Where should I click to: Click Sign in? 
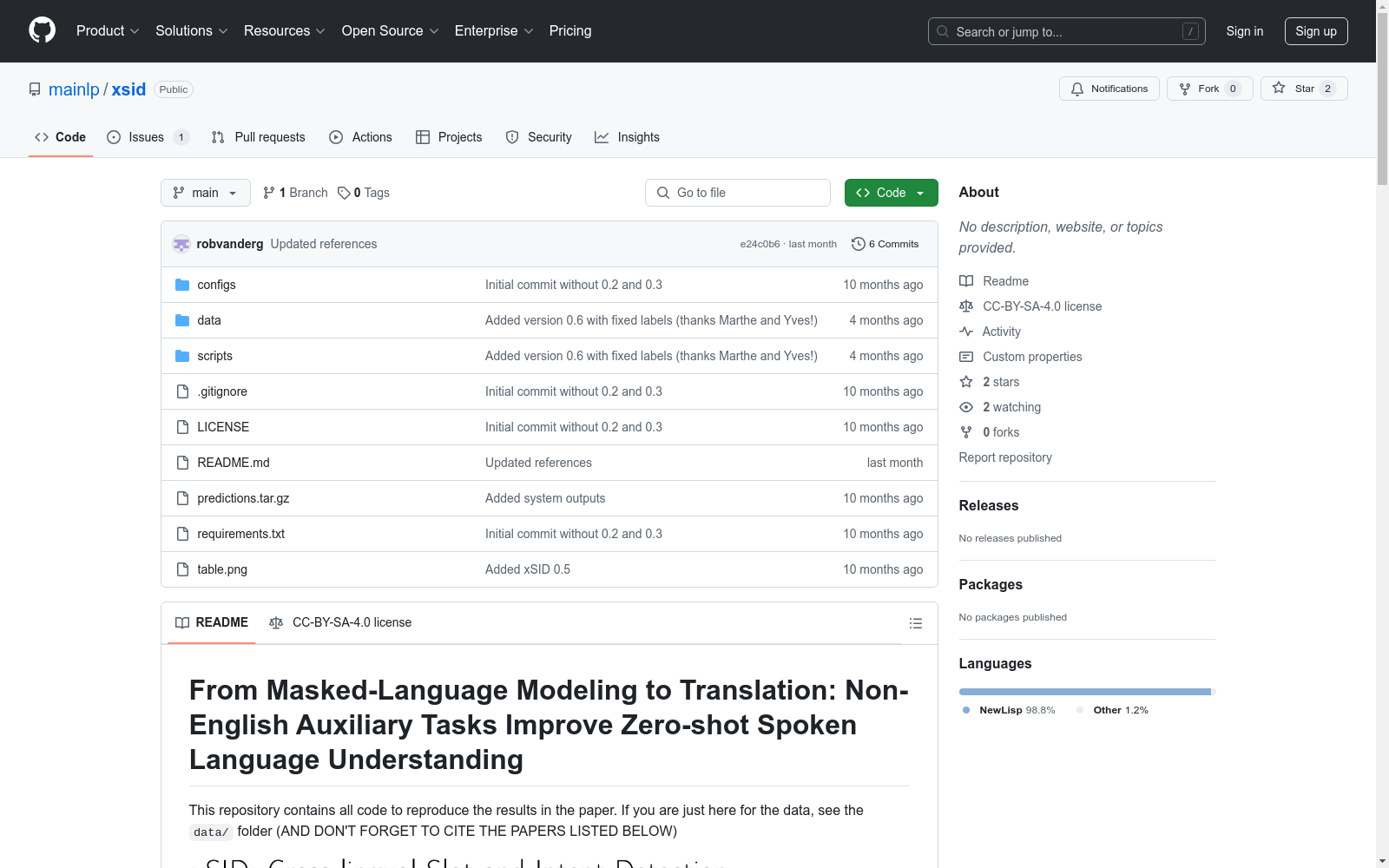tap(1245, 31)
